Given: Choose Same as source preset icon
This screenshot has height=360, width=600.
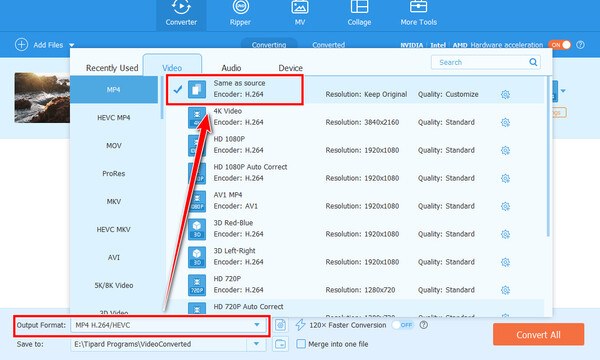Looking at the screenshot, I should click(x=197, y=89).
